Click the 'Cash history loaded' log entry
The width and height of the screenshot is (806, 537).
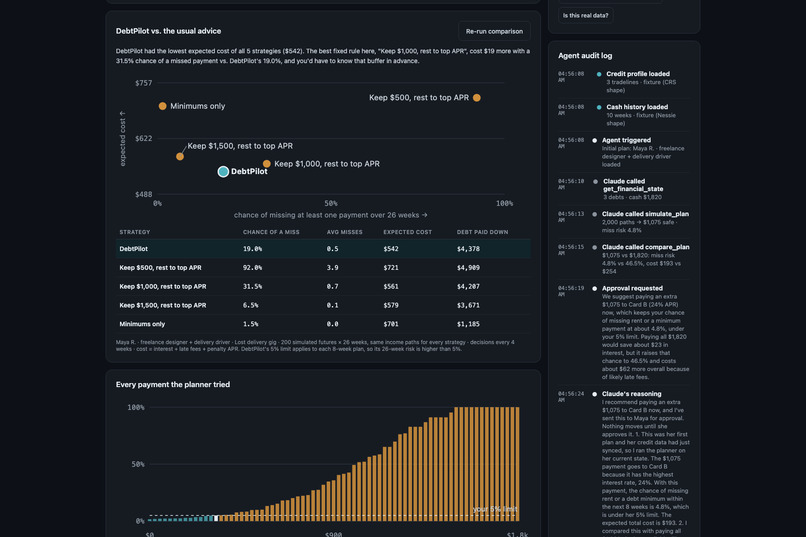click(624, 115)
